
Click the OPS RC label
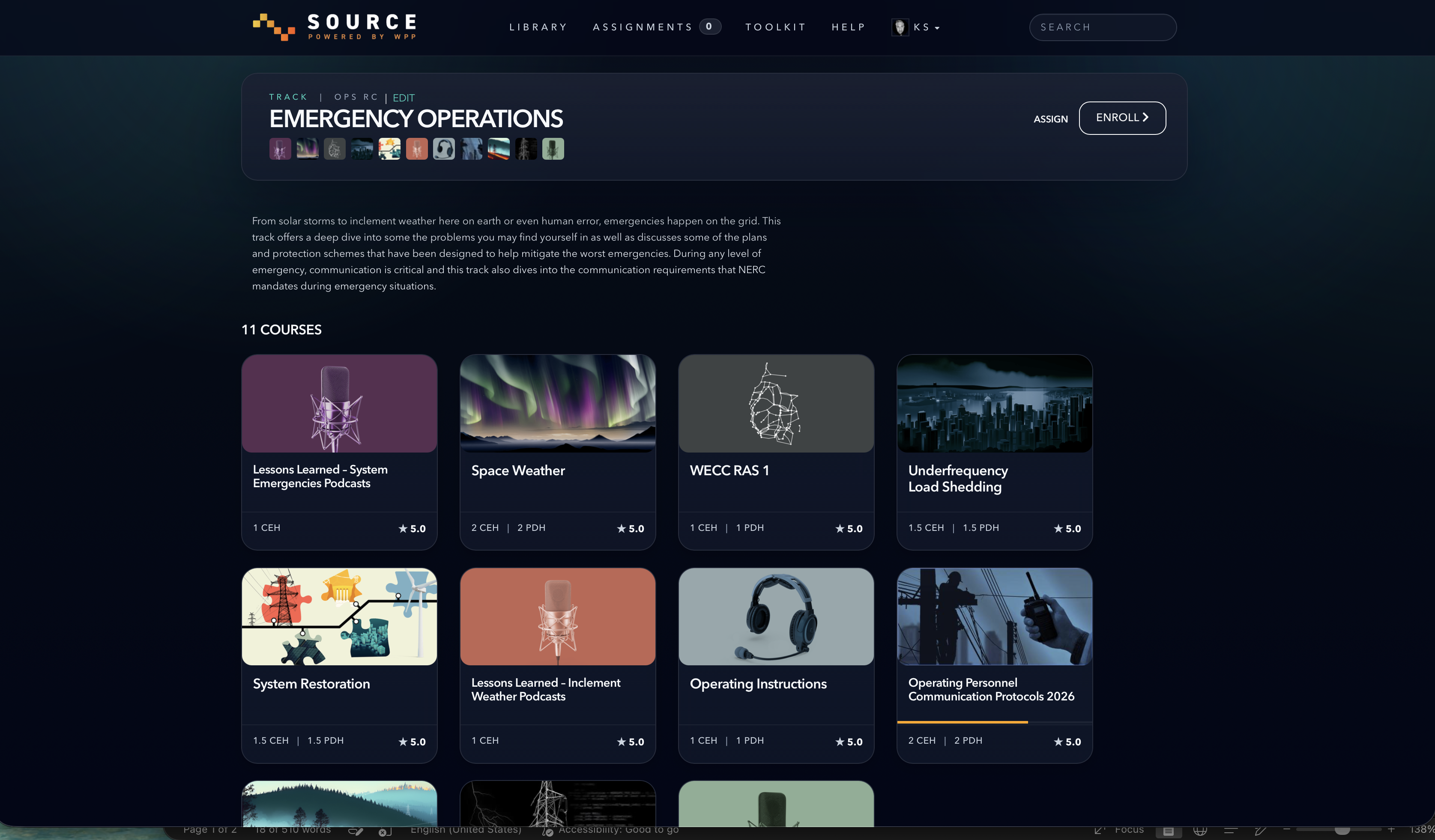[x=356, y=97]
